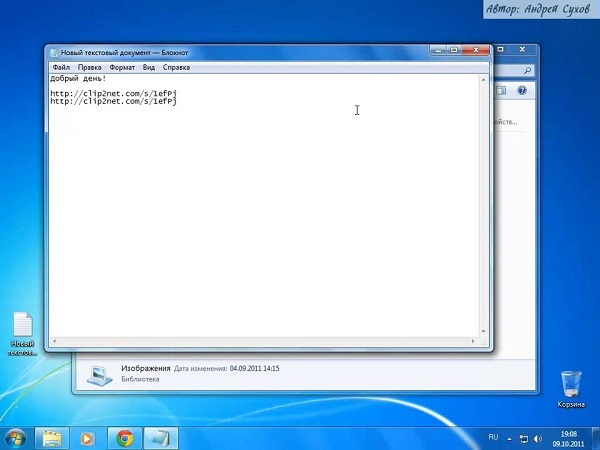
Task: Open the Файл menu in Notepad
Action: coord(61,67)
